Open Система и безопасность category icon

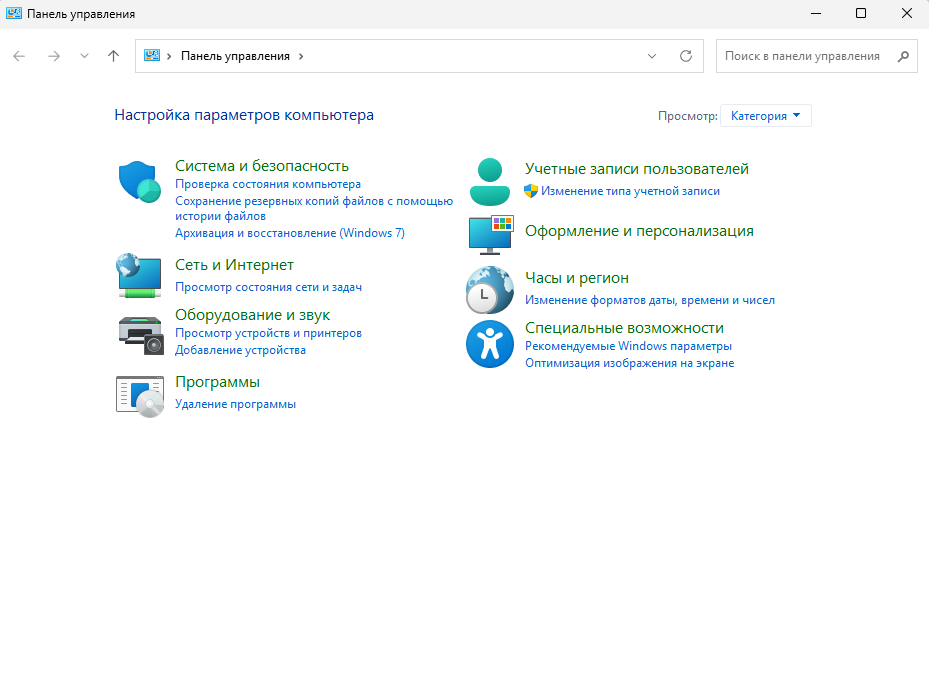(x=139, y=182)
